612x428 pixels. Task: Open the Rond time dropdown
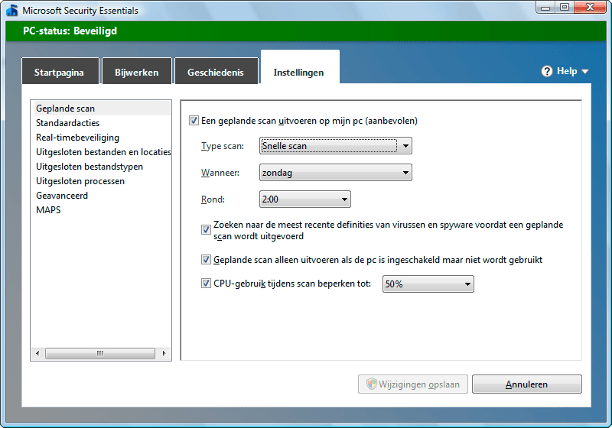pos(305,199)
